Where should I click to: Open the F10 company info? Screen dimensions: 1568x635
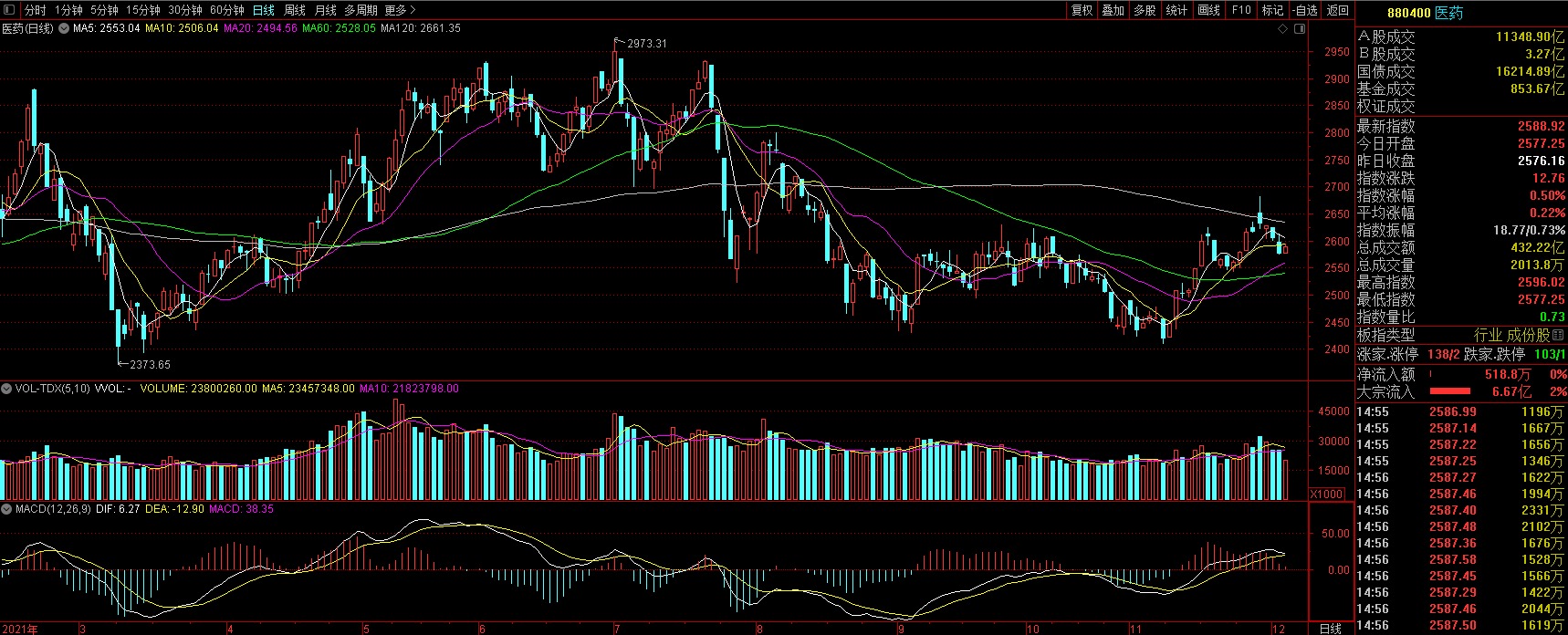pyautogui.click(x=1241, y=10)
